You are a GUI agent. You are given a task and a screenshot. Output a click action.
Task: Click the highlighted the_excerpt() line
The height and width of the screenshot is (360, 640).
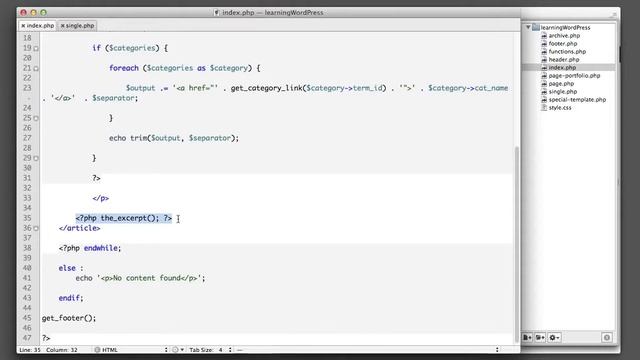[124, 218]
